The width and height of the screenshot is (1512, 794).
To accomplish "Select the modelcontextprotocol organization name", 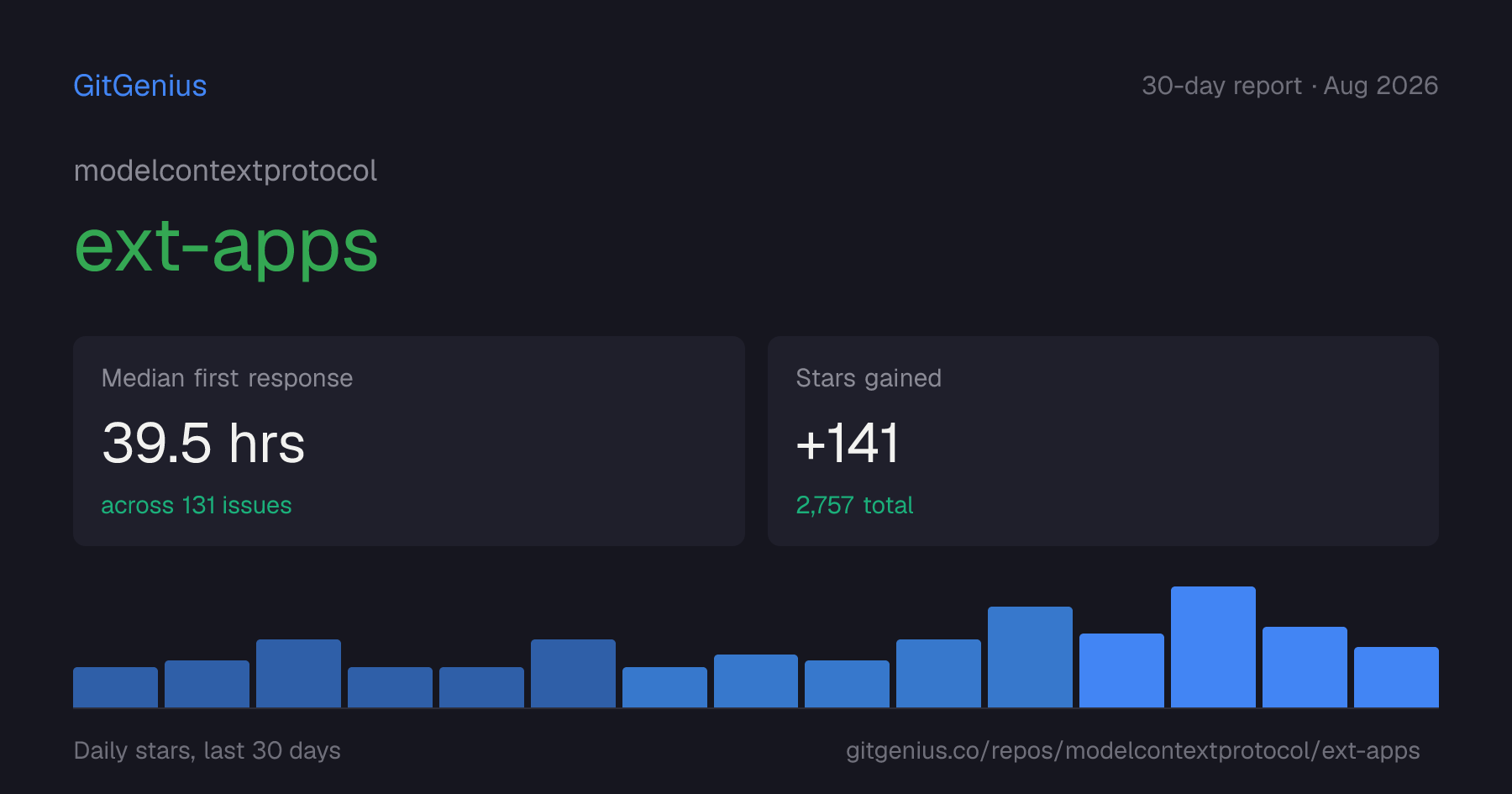I will tap(225, 171).
